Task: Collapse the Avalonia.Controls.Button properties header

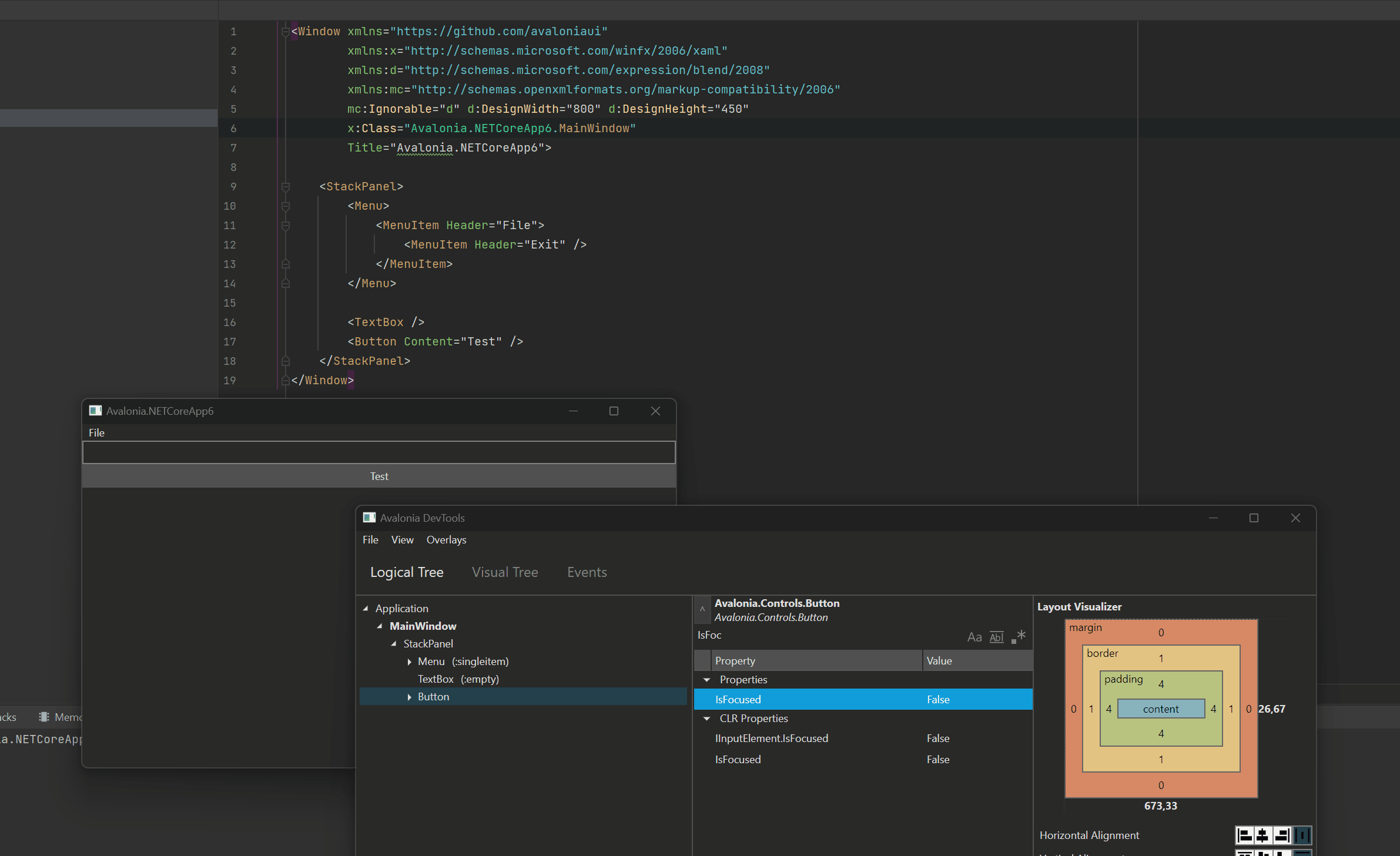Action: pyautogui.click(x=703, y=610)
